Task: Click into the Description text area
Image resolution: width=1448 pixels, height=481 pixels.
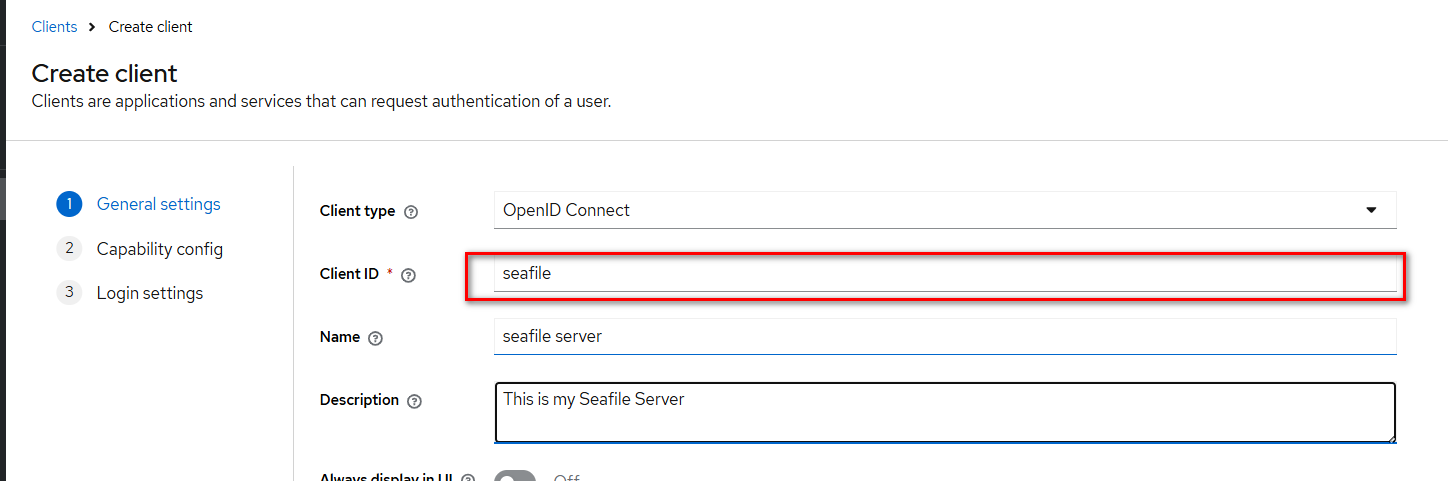Action: pos(945,412)
